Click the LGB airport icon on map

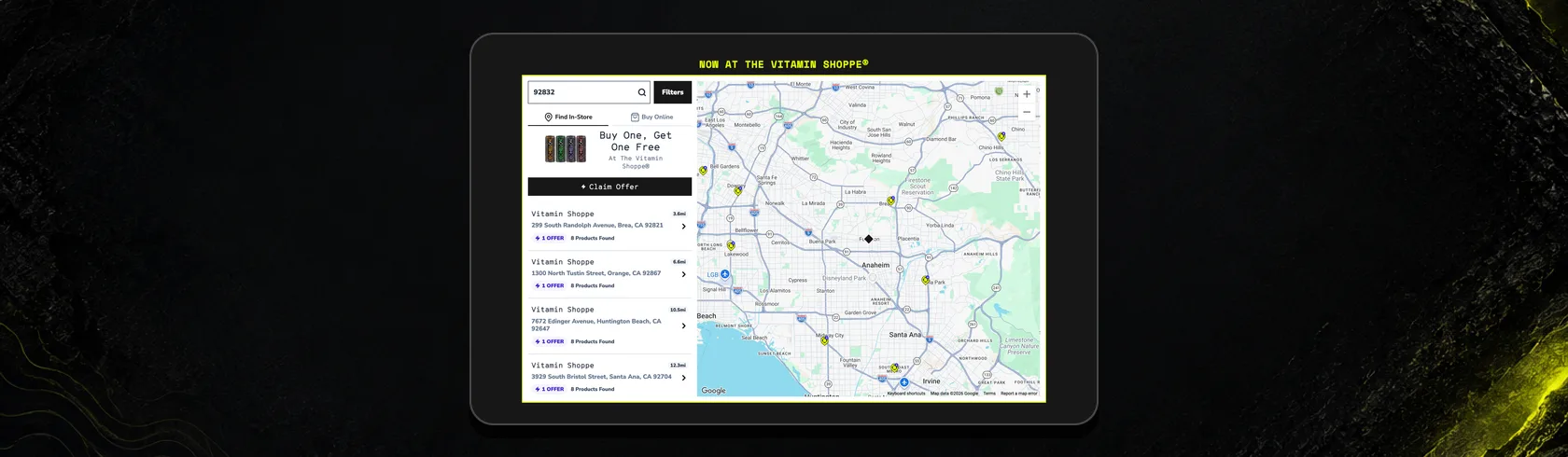point(724,274)
